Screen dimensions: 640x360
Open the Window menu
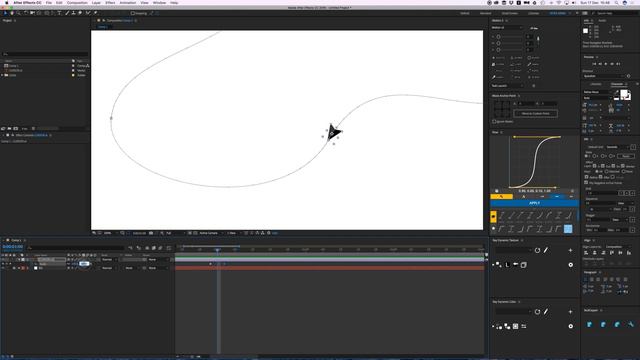[x=159, y=2]
